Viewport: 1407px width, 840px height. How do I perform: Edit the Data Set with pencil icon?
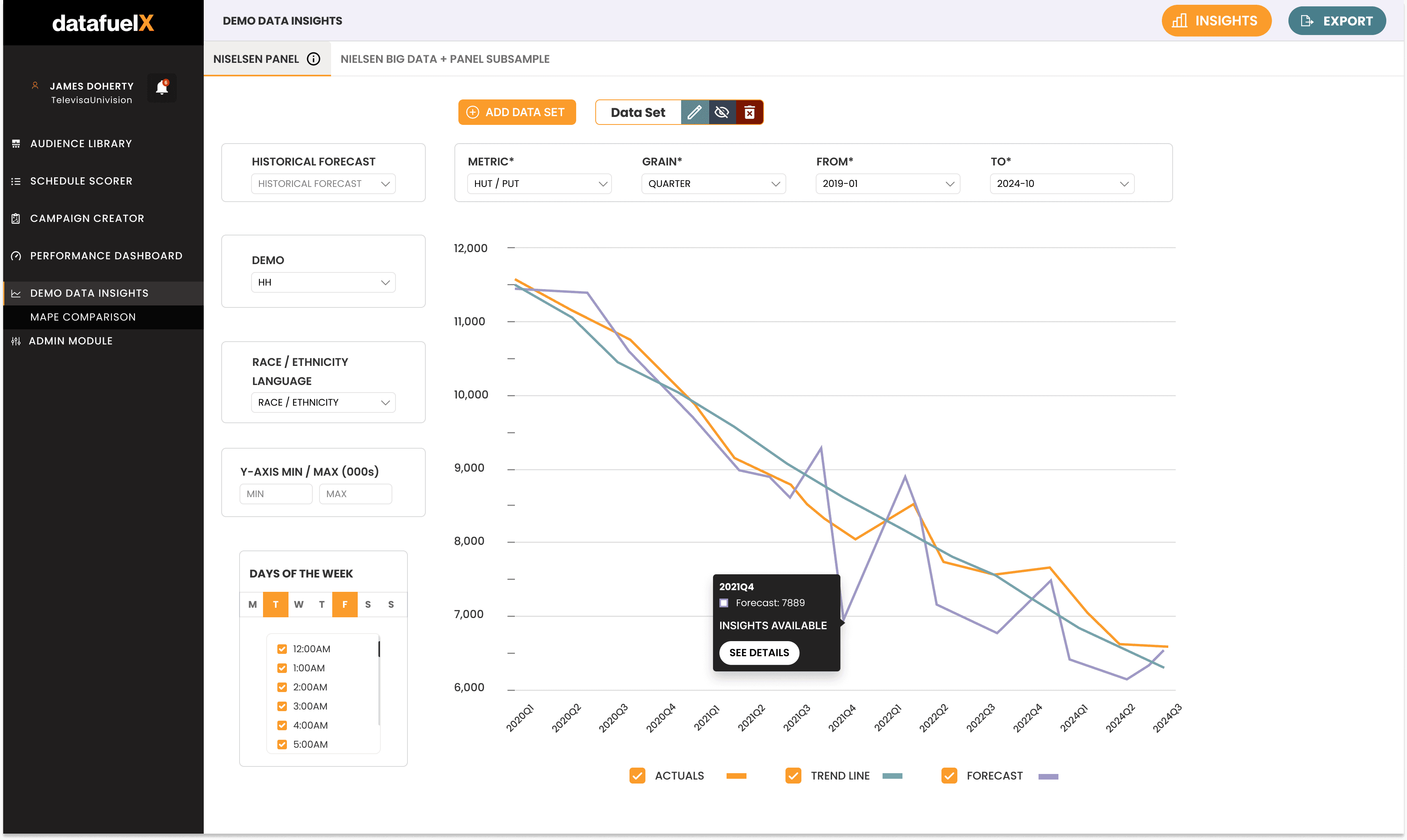click(695, 112)
